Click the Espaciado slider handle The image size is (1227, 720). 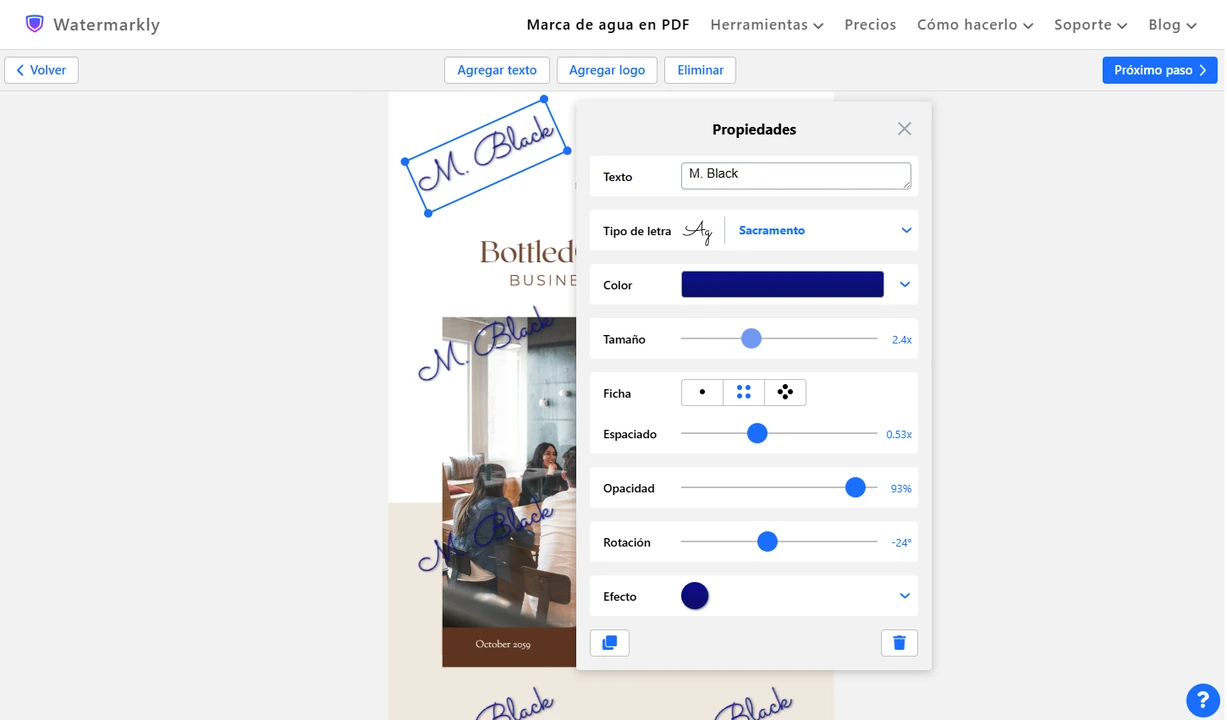coord(757,434)
